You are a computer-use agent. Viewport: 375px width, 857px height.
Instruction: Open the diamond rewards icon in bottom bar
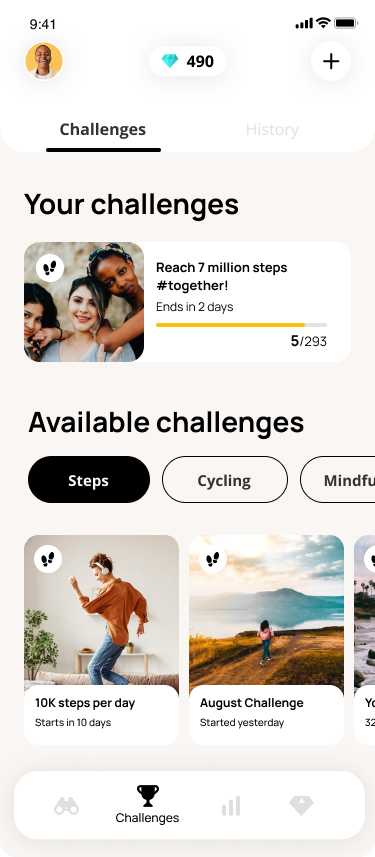[301, 806]
